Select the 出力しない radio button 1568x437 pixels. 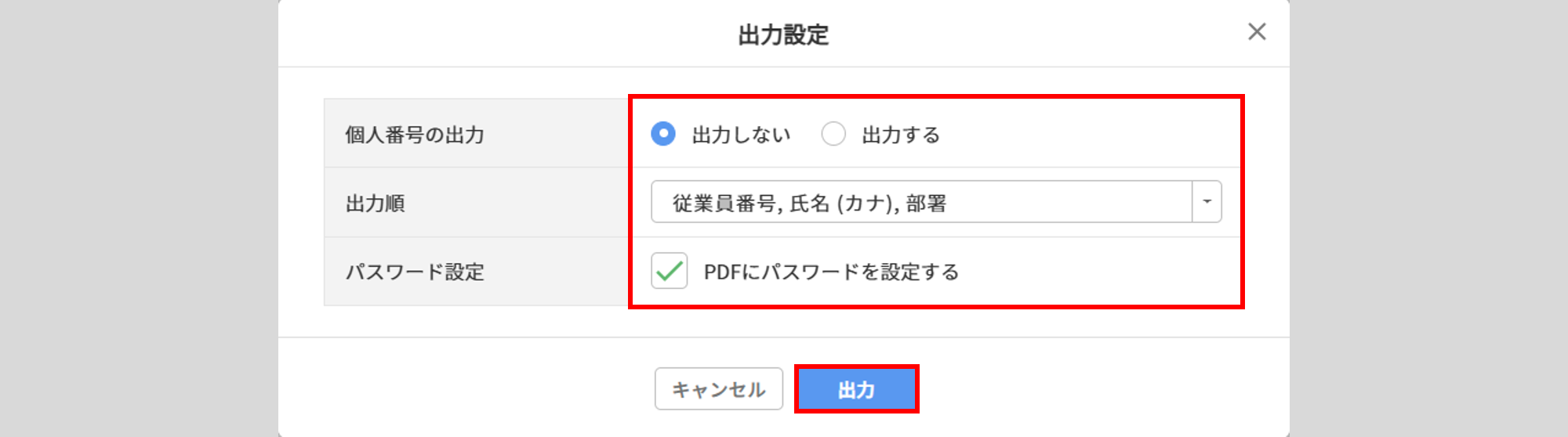pos(663,134)
